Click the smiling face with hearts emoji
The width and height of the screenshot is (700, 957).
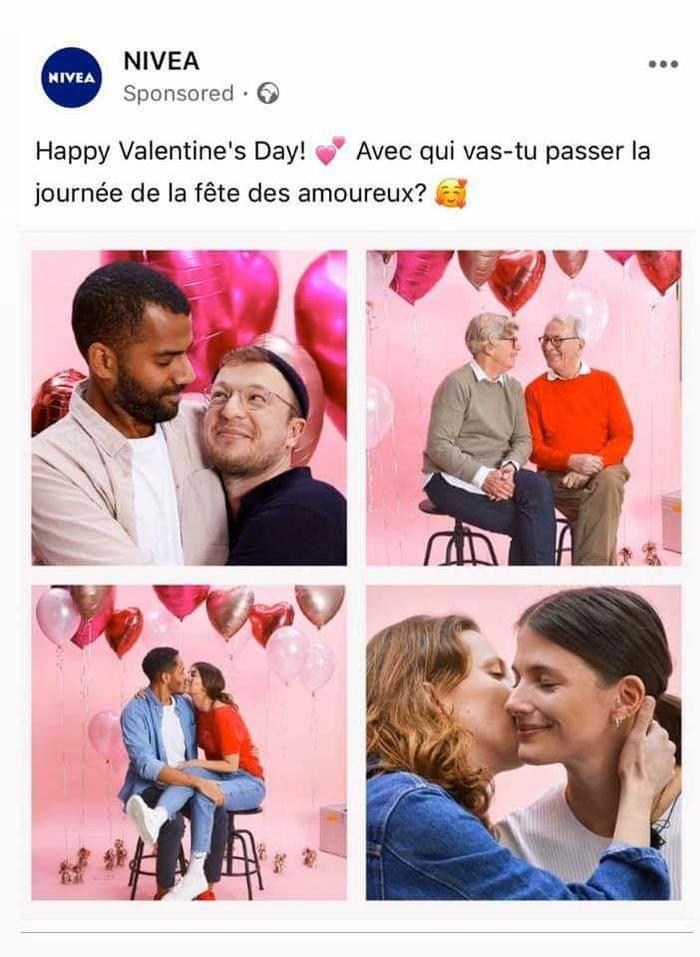[x=451, y=193]
